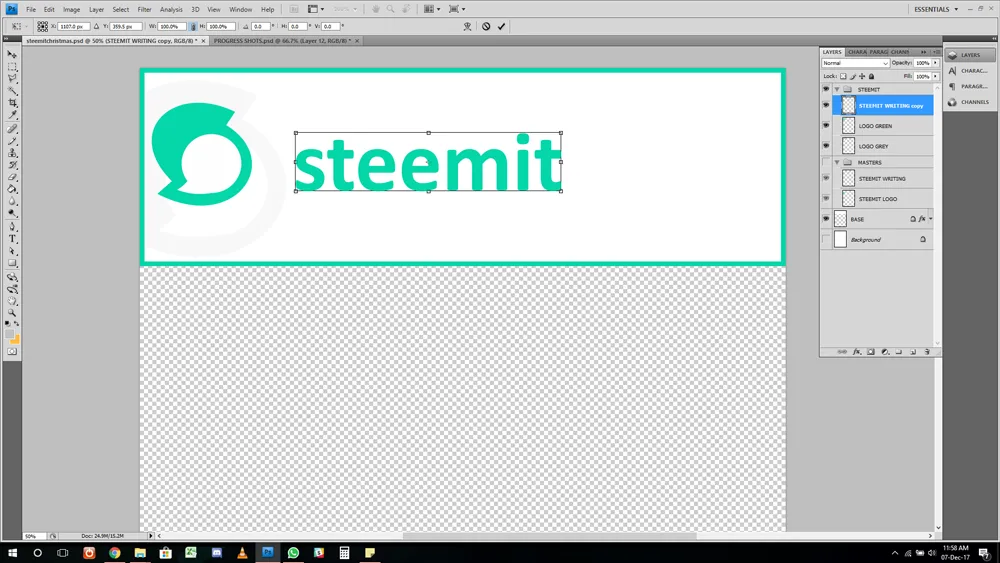Hide the LOGO GREEN layer
The width and height of the screenshot is (1000, 563).
826,126
